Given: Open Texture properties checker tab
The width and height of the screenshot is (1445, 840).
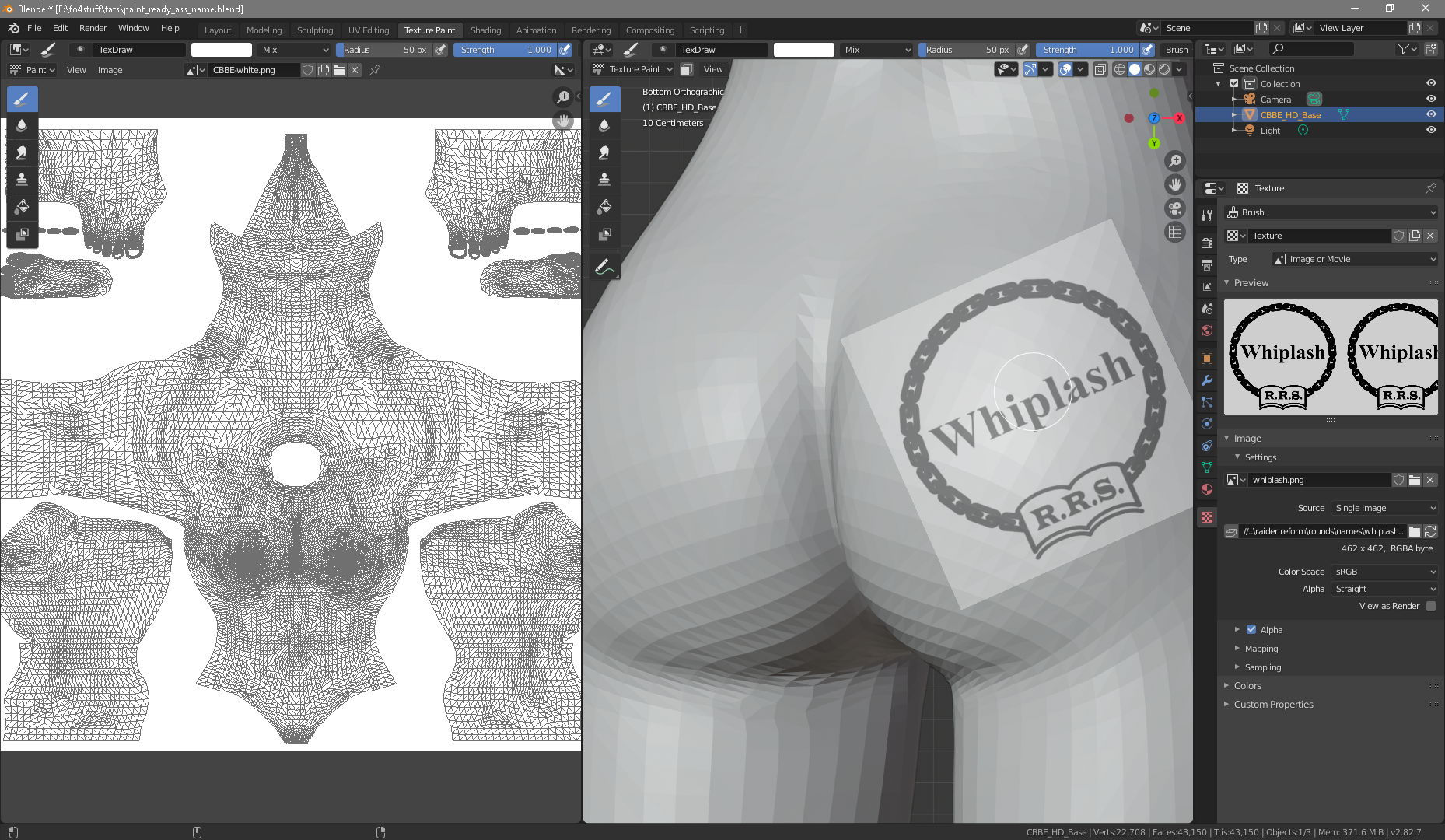Looking at the screenshot, I should (1207, 517).
